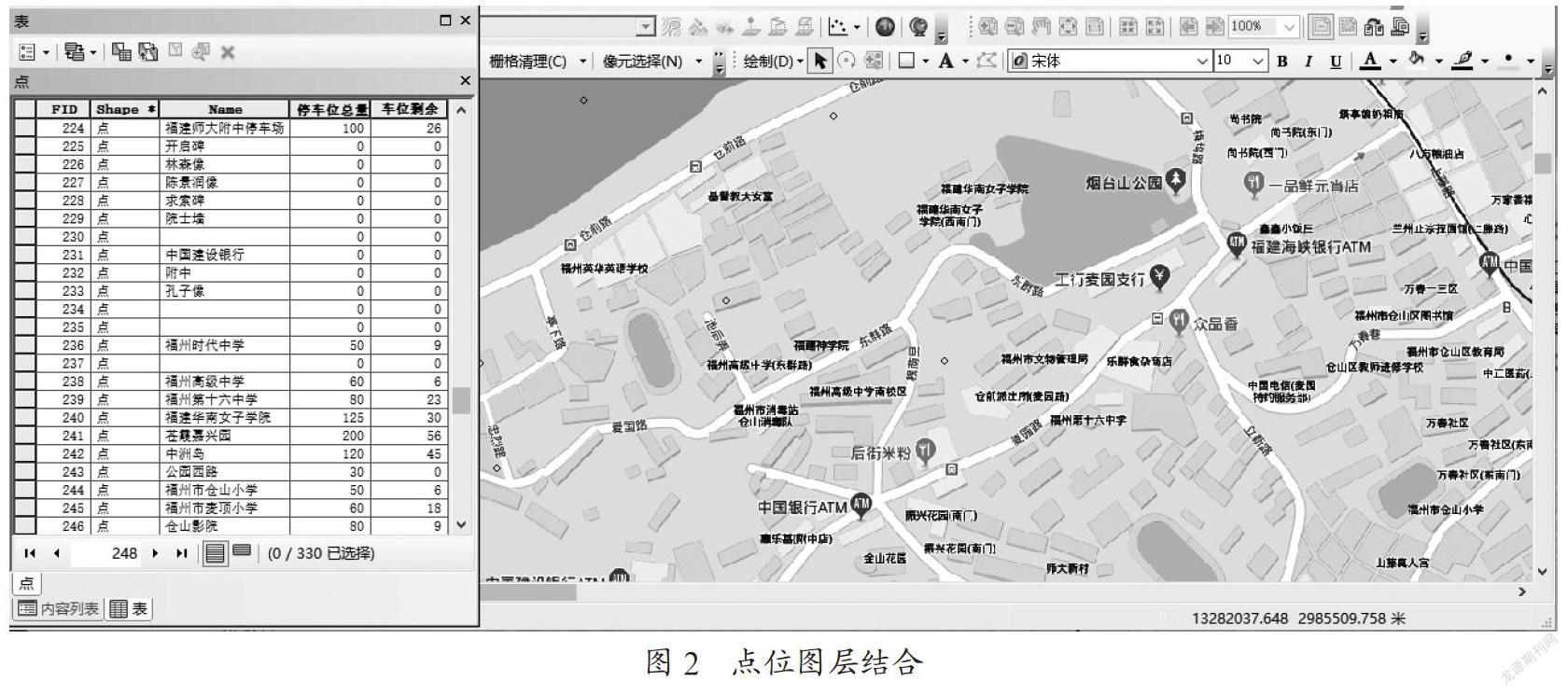This screenshot has width=1568, height=695.
Task: Toggle Show selected records view
Action: click(242, 551)
